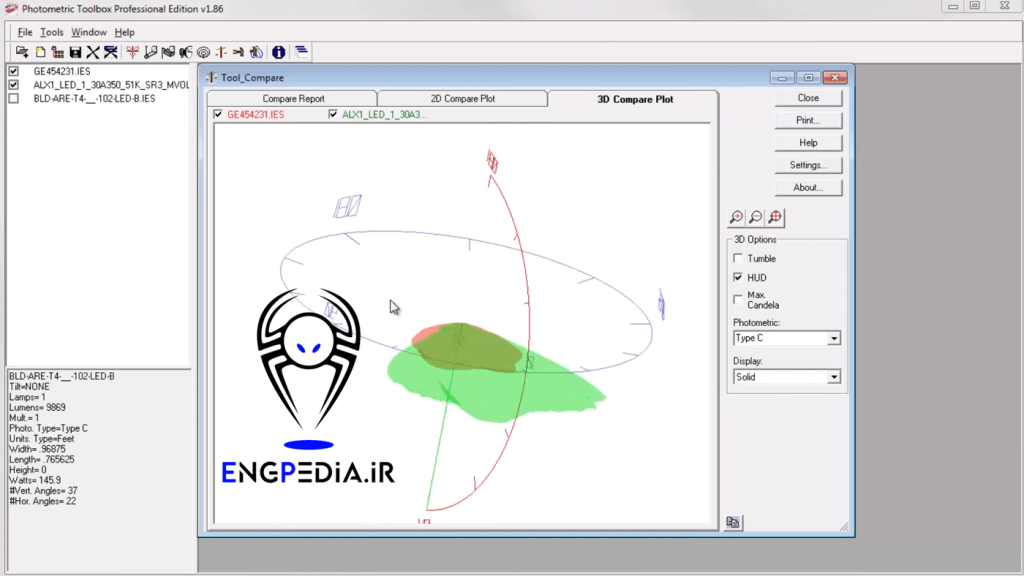Open the Photometric Type C dropdown
The width and height of the screenshot is (1024, 576).
click(786, 338)
